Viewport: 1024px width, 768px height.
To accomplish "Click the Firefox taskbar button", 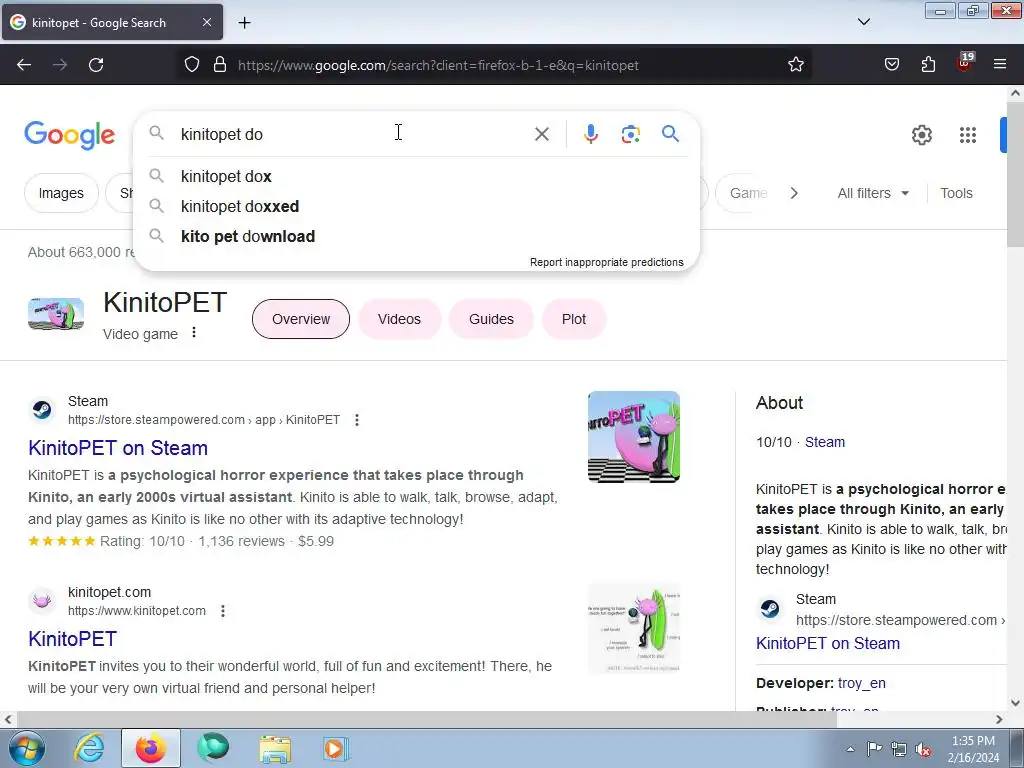I will 151,748.
